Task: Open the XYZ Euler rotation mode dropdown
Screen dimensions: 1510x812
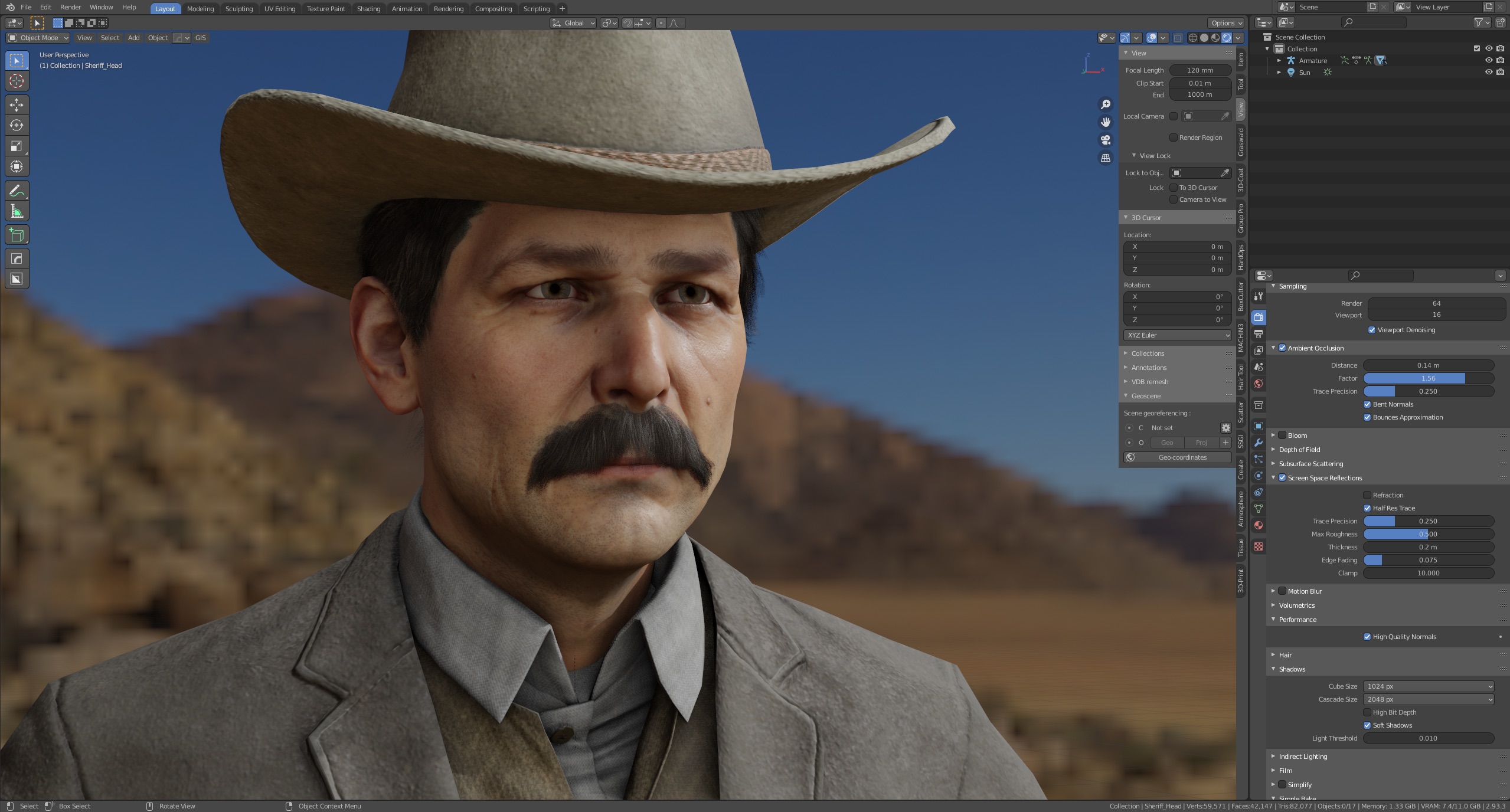Action: [1177, 335]
